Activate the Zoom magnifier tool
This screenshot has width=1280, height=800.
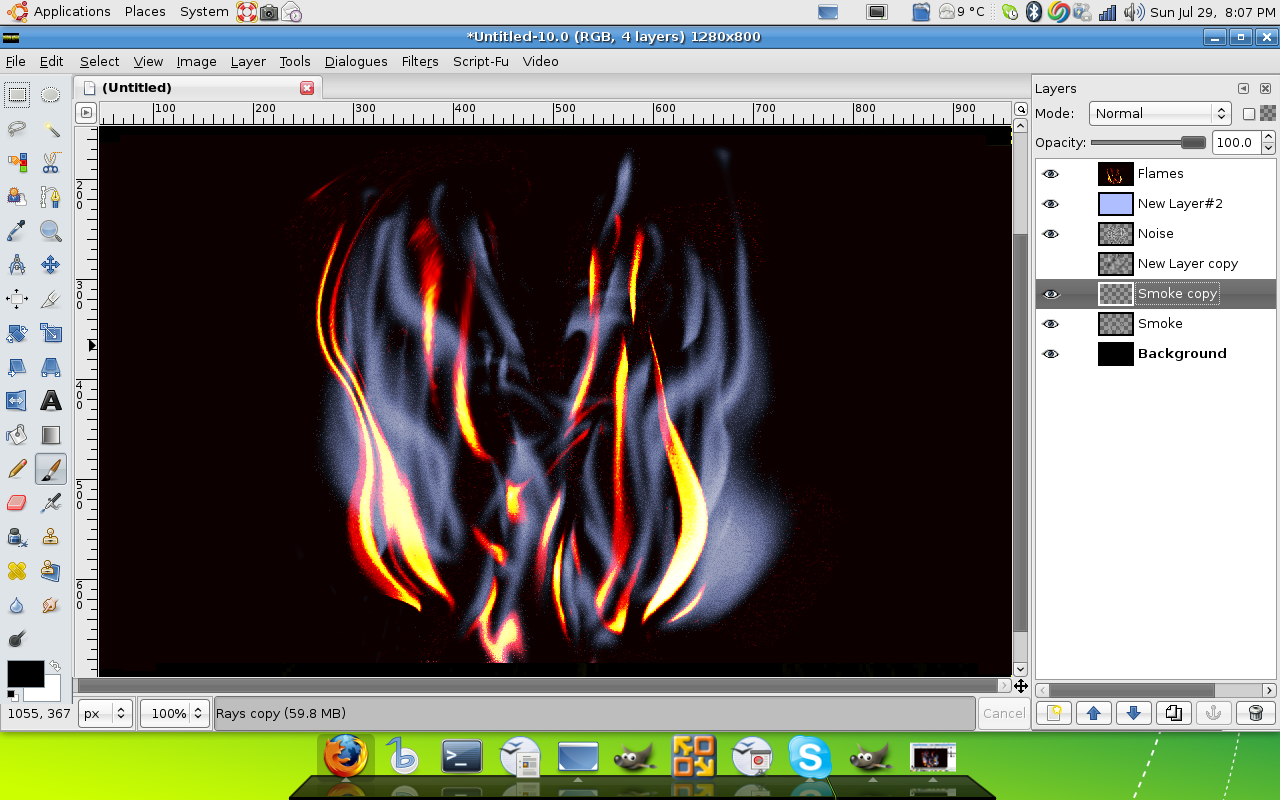tap(50, 231)
